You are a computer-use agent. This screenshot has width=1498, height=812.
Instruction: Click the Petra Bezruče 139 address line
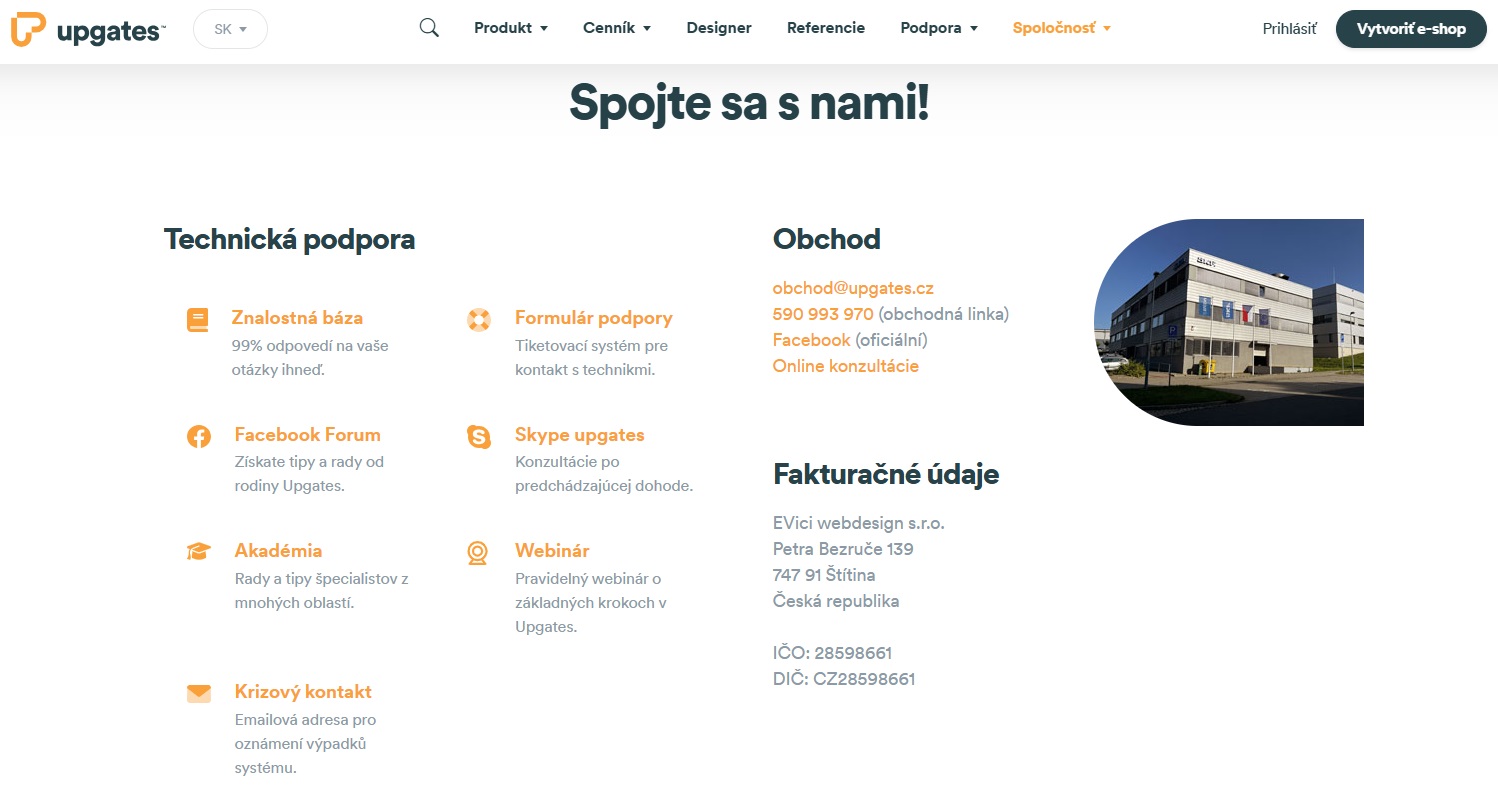click(x=843, y=549)
